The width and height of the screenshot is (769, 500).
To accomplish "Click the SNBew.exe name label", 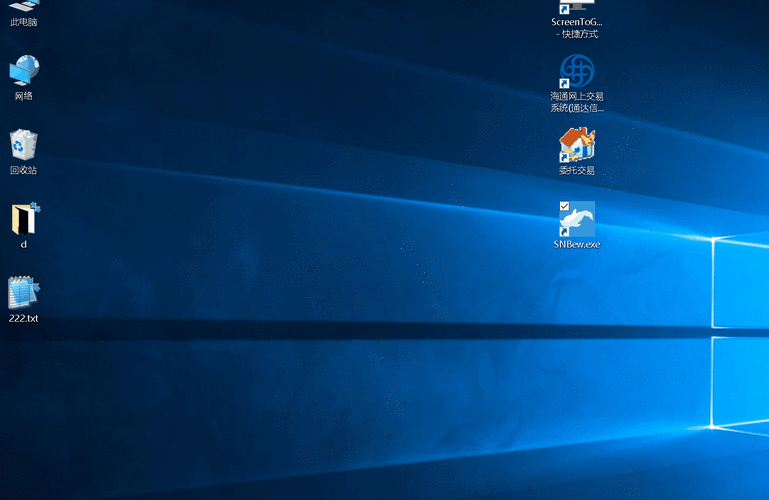I will (577, 244).
